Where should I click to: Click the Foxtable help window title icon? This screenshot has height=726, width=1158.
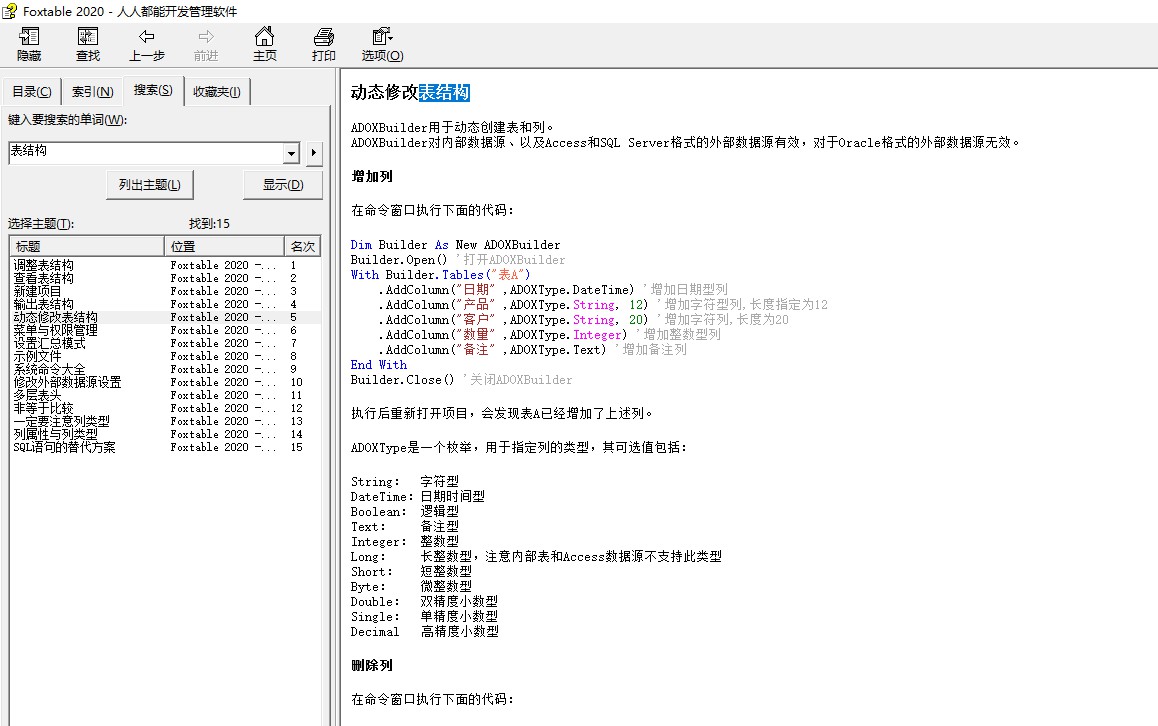(x=10, y=11)
